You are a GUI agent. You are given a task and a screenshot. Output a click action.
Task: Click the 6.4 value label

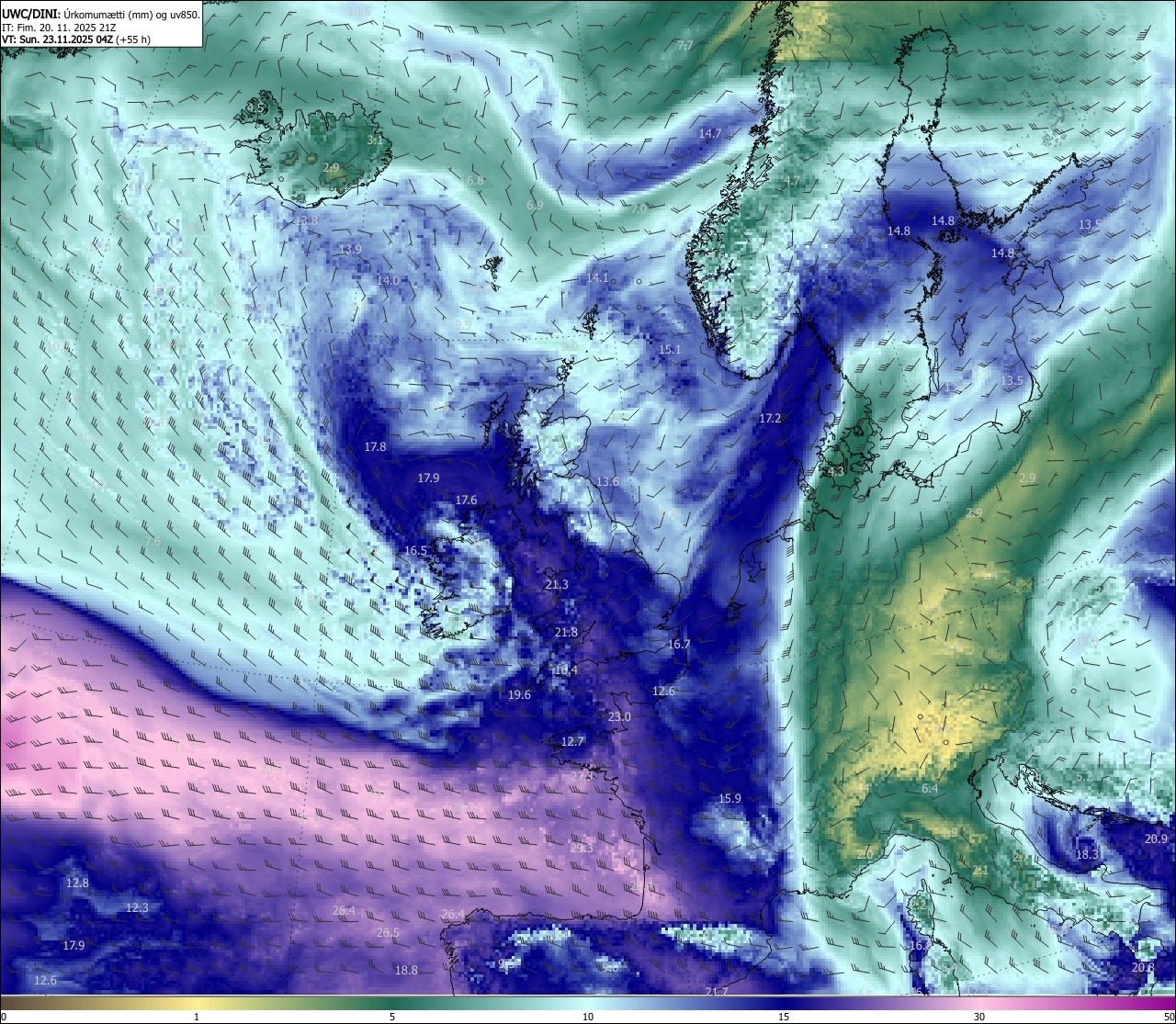[x=930, y=789]
